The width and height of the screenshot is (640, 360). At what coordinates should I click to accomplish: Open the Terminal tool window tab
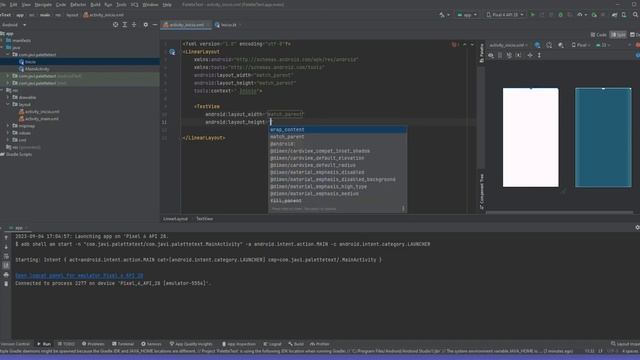tap(123, 344)
